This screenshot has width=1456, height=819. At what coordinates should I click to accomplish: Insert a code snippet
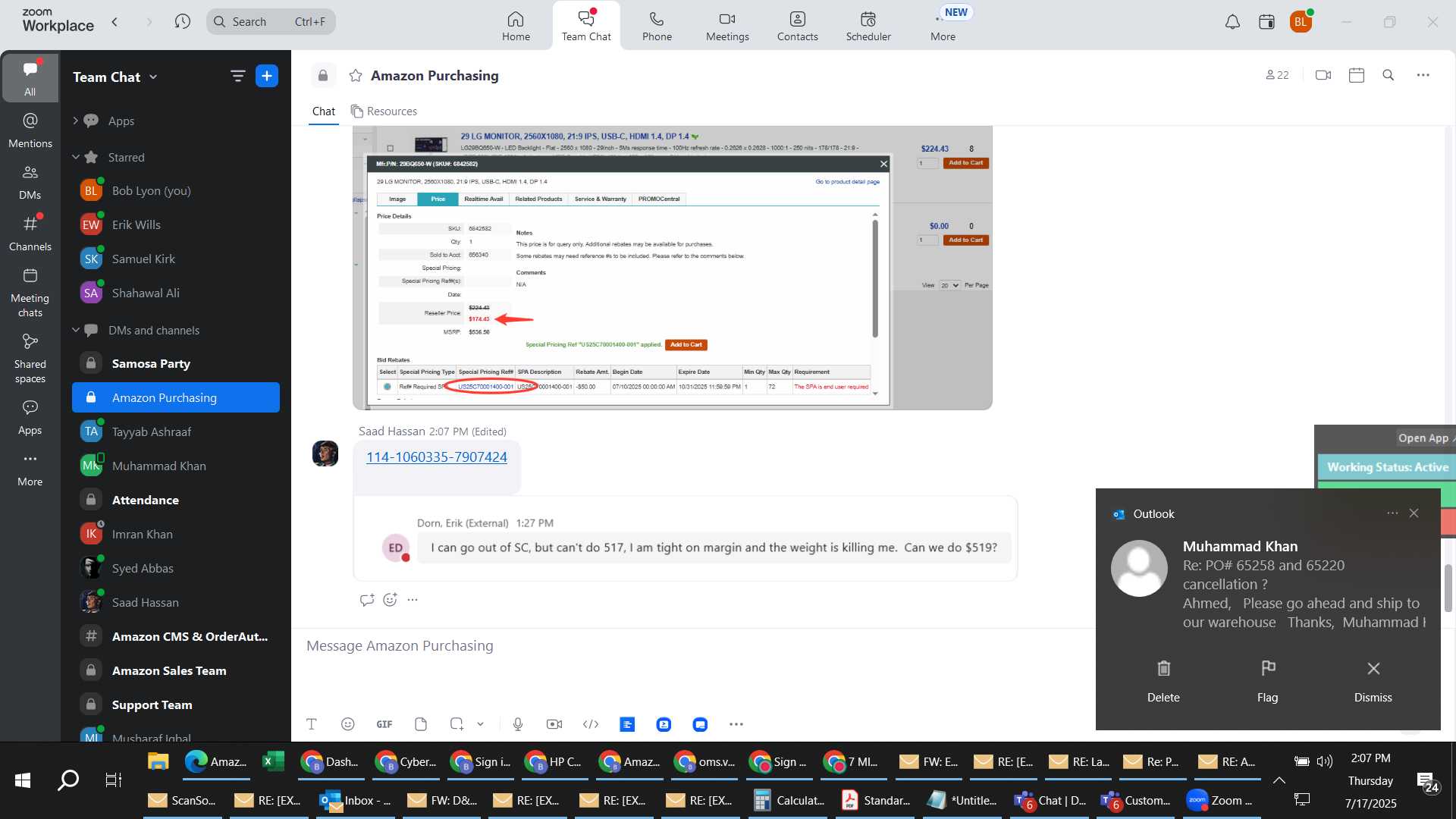pyautogui.click(x=591, y=724)
